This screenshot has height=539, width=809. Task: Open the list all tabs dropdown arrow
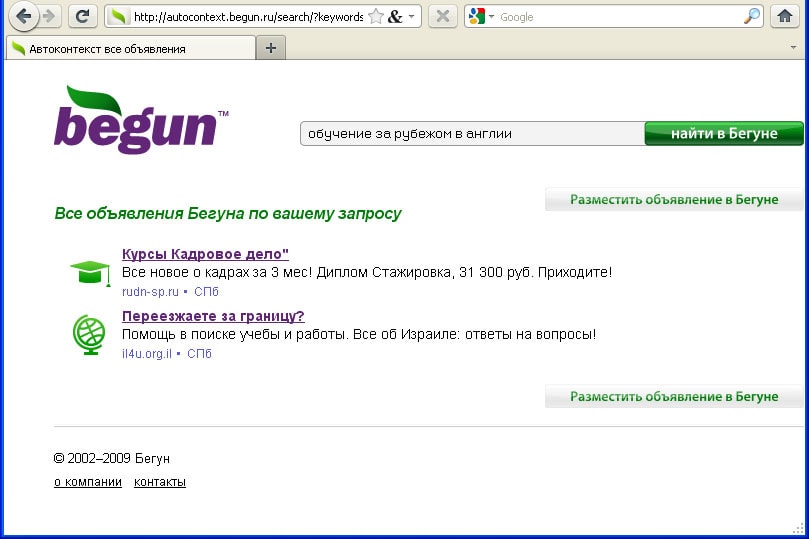tap(793, 47)
